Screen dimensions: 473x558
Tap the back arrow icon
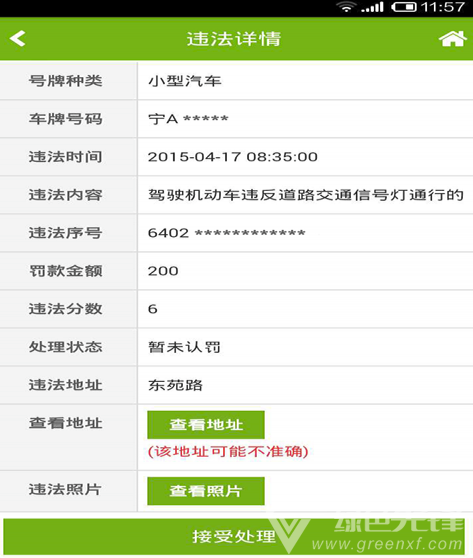pyautogui.click(x=17, y=38)
